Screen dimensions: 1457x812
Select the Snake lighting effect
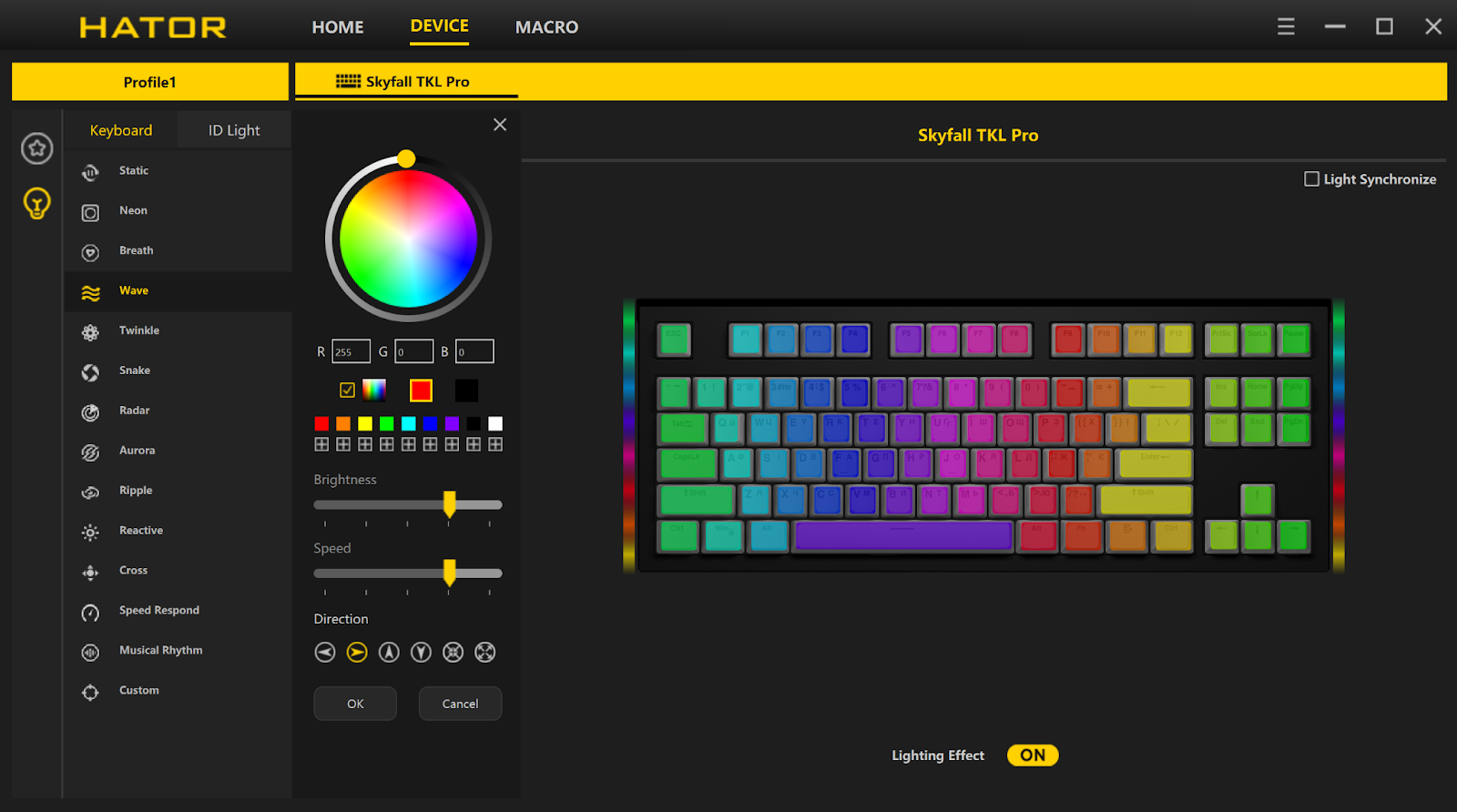[x=178, y=371]
